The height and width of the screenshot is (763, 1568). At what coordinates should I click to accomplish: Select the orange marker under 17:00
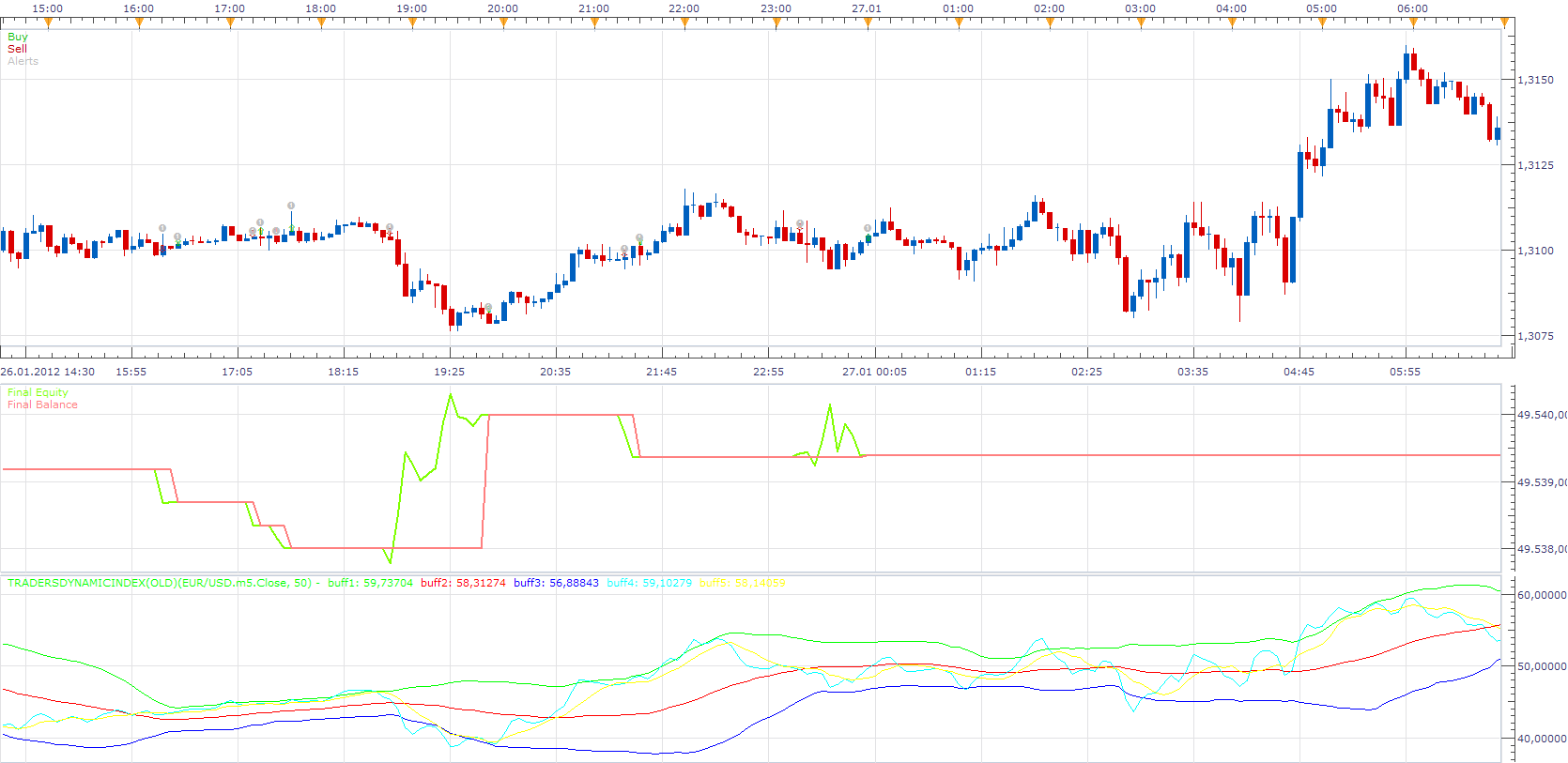[230, 23]
